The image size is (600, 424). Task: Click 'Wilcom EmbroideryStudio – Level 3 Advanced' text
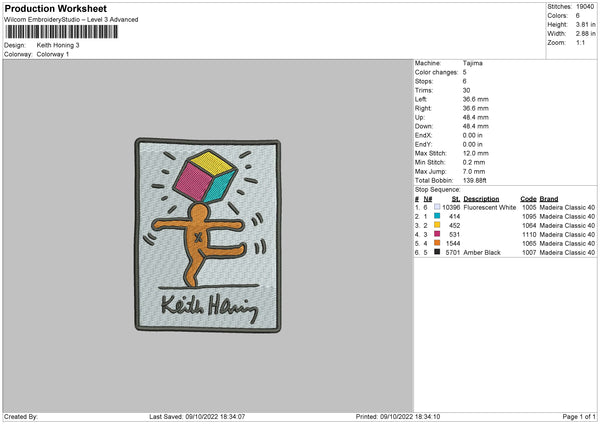pos(71,20)
